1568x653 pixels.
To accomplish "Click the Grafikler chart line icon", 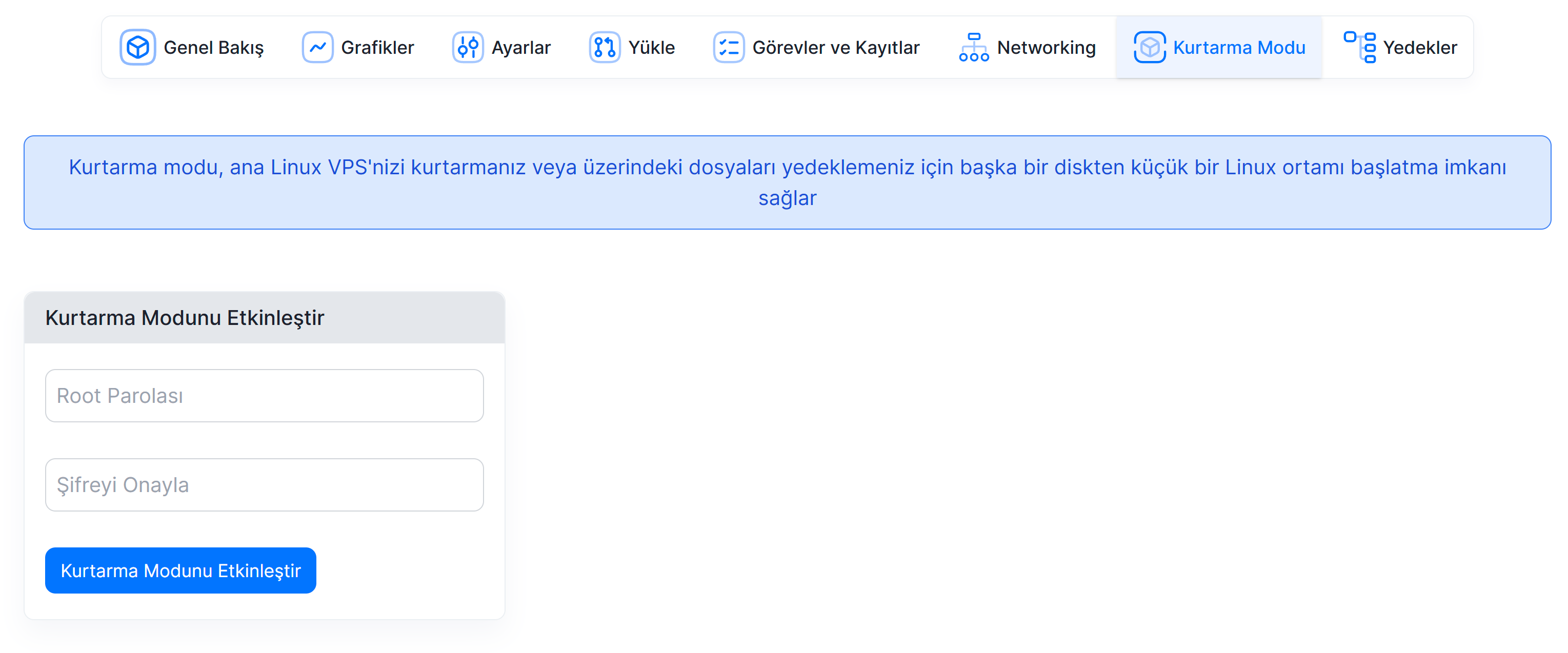I will click(x=317, y=48).
